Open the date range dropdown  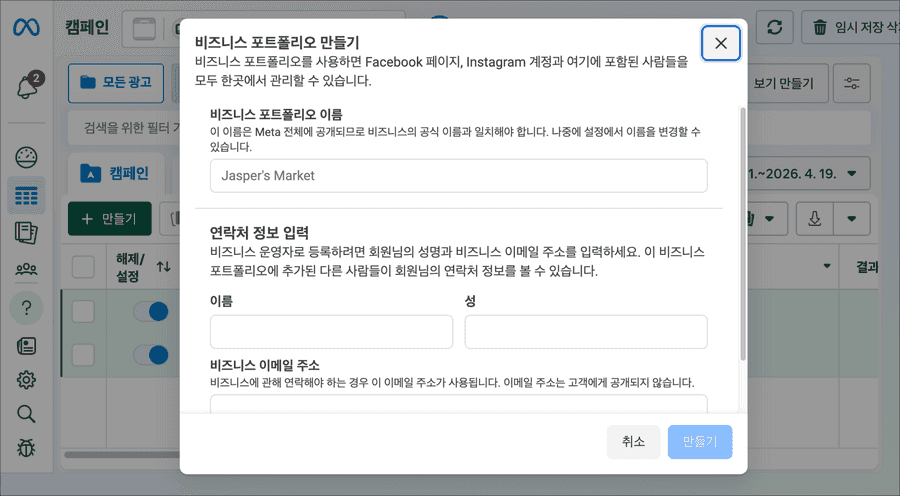(x=808, y=173)
